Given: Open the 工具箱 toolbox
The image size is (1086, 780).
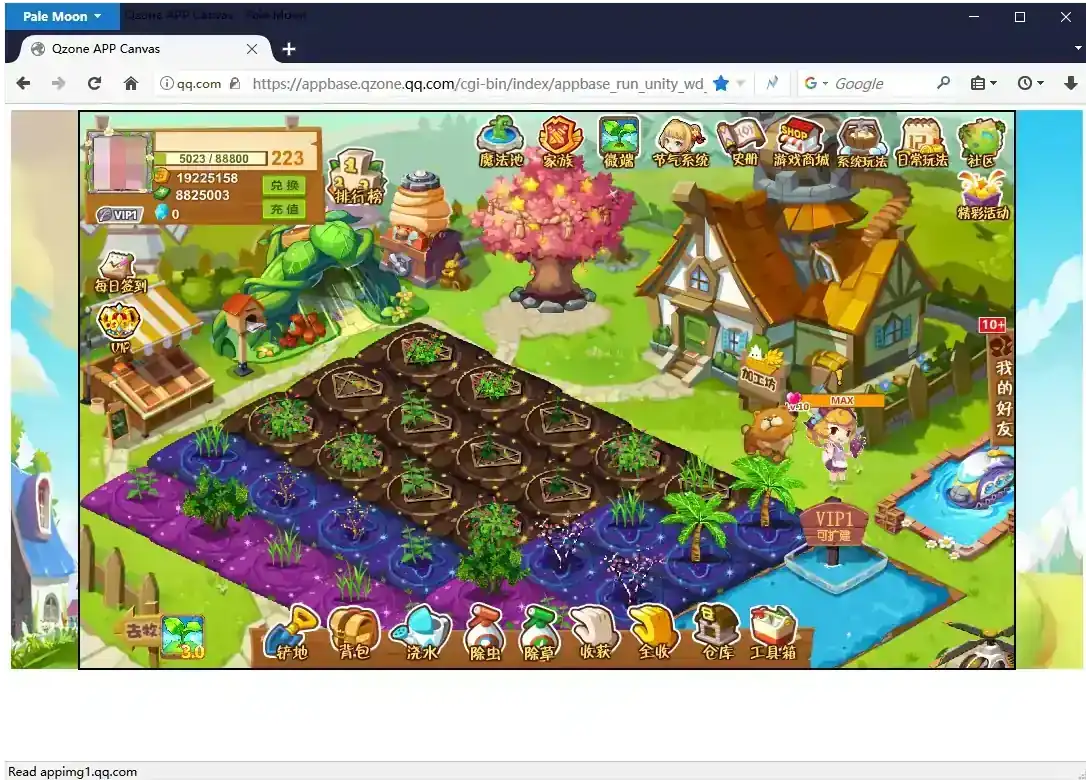Looking at the screenshot, I should click(x=773, y=632).
